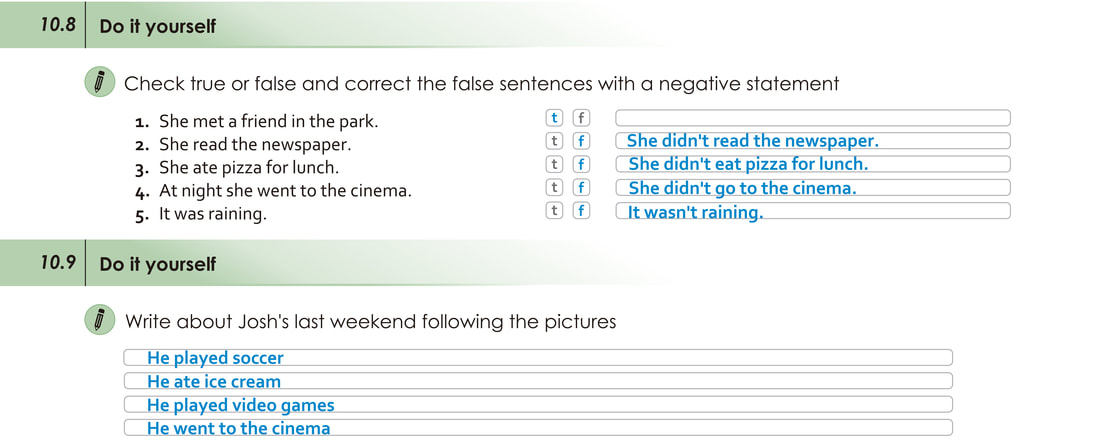Click the pencil icon beside 'Write about Josh's last weekend'
This screenshot has height=440, width=1100.
coord(99,321)
